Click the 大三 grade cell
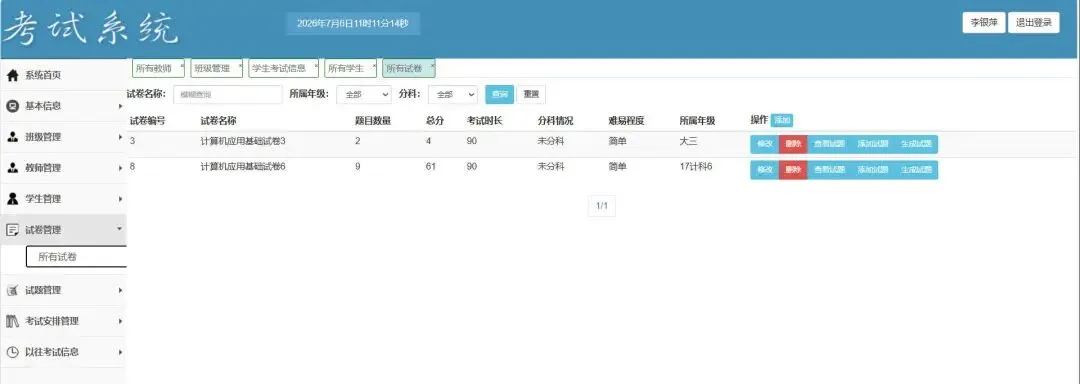 689,141
